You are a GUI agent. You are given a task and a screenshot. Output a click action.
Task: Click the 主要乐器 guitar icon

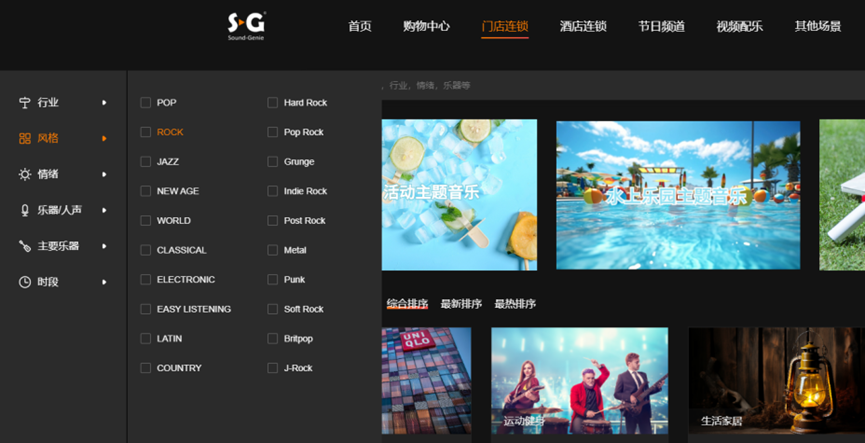[25, 246]
